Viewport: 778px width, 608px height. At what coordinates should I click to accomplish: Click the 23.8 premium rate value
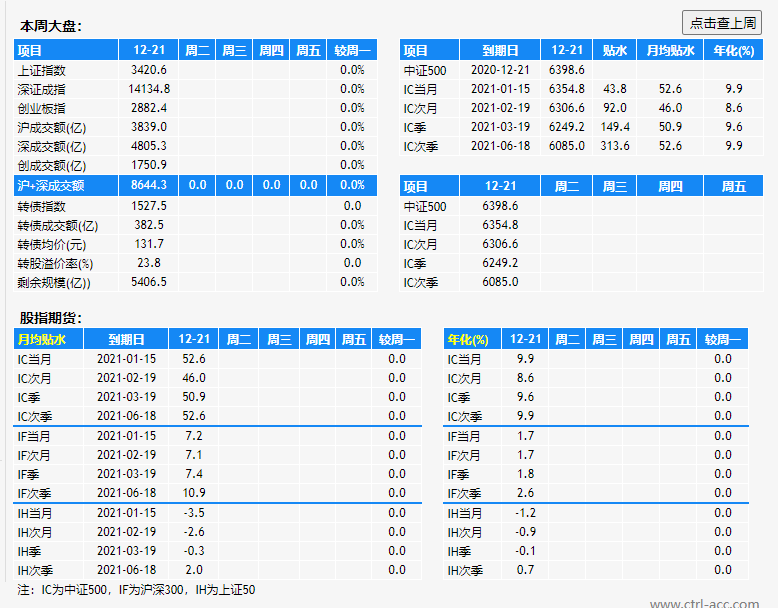point(149,263)
